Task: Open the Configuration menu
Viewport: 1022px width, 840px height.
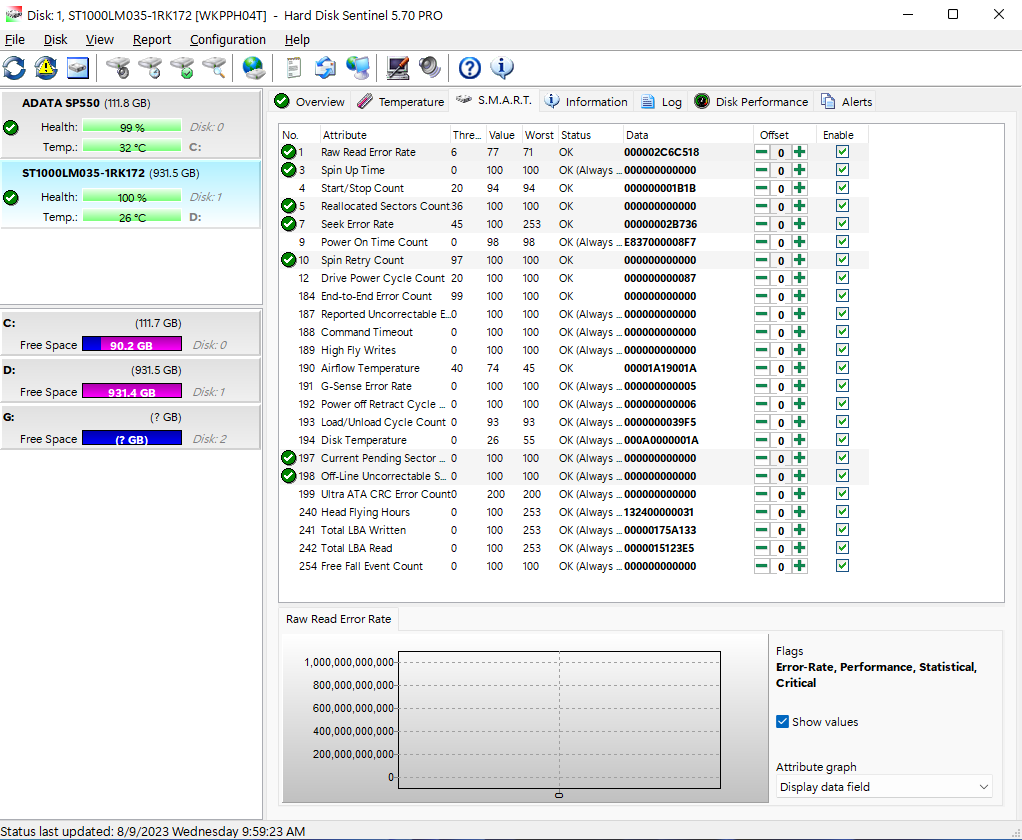Action: click(x=227, y=40)
